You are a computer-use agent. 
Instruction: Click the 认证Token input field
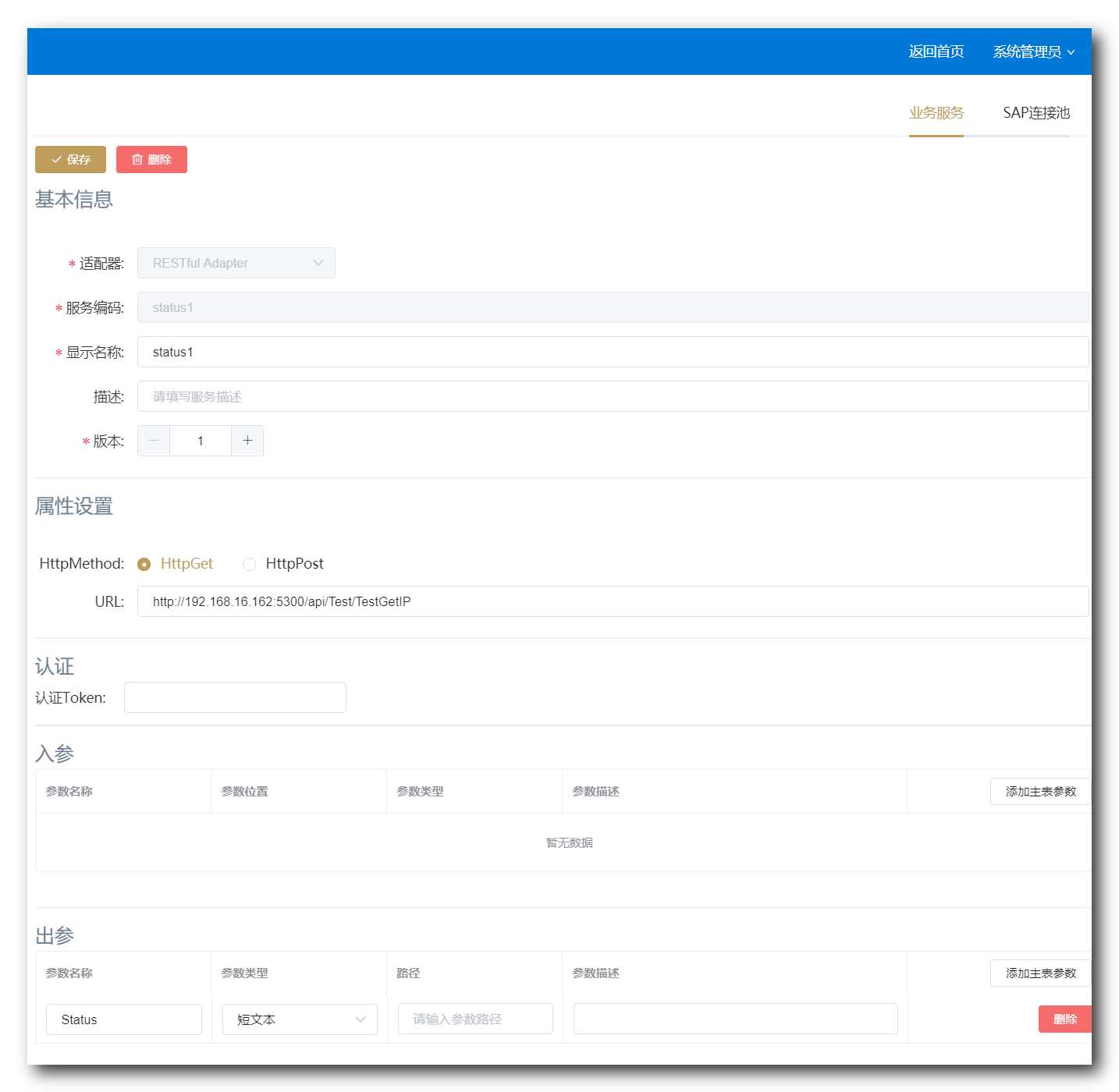coord(235,697)
